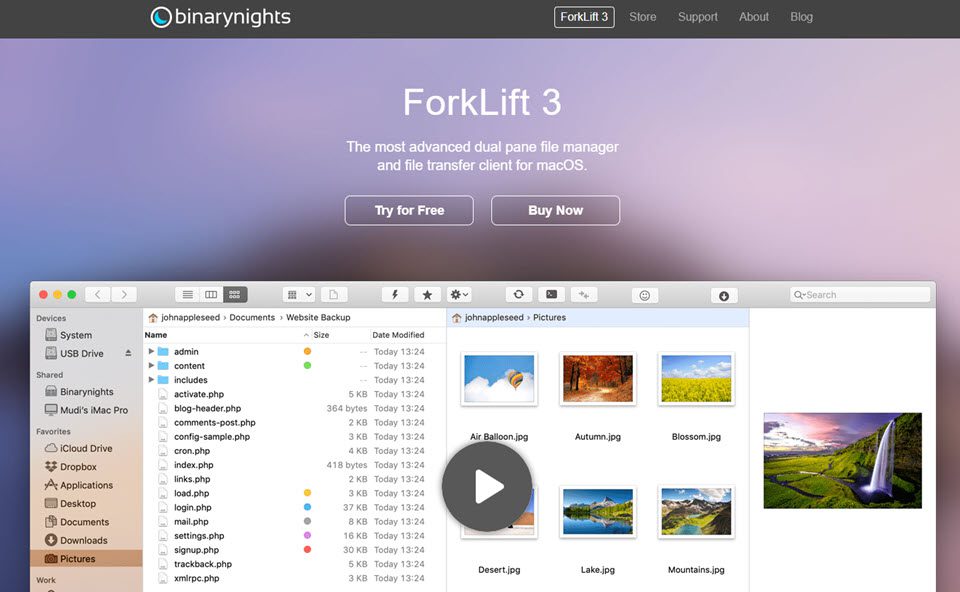Open Transfers via the download arrow icon
Screen dimensions: 960x592
point(724,295)
